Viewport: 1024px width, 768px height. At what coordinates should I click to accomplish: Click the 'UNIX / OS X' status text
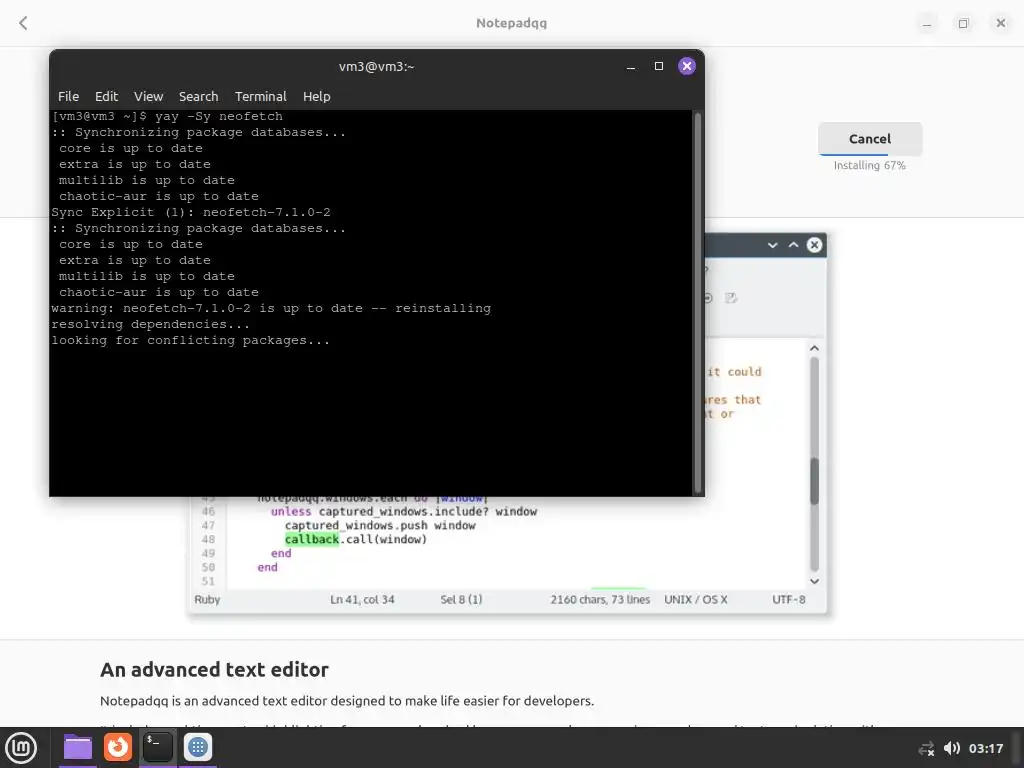coord(696,600)
